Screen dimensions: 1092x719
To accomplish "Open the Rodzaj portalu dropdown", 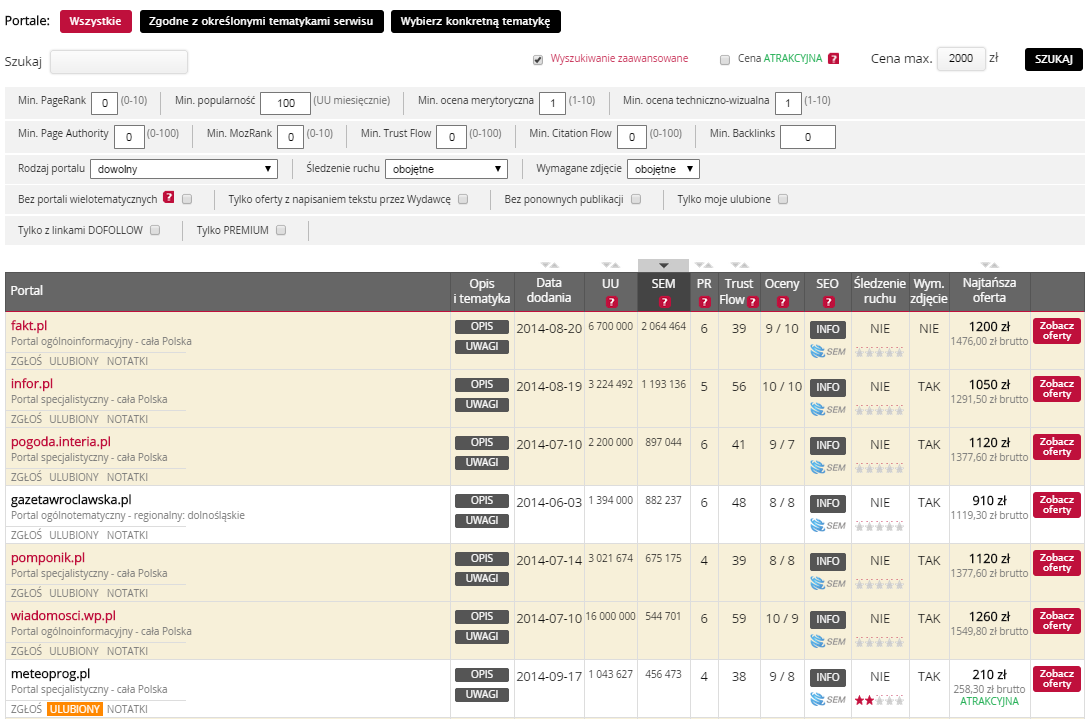I will click(184, 169).
